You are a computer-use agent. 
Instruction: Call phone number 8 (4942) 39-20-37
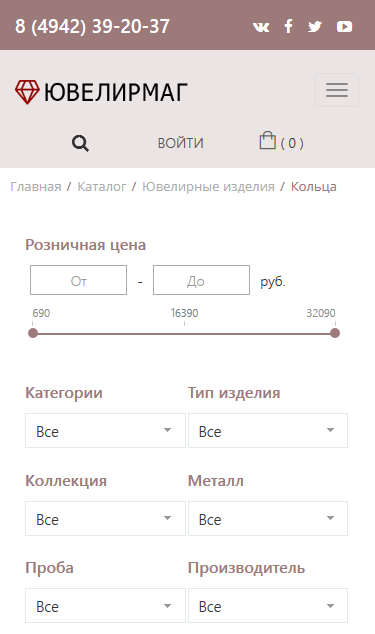(92, 27)
